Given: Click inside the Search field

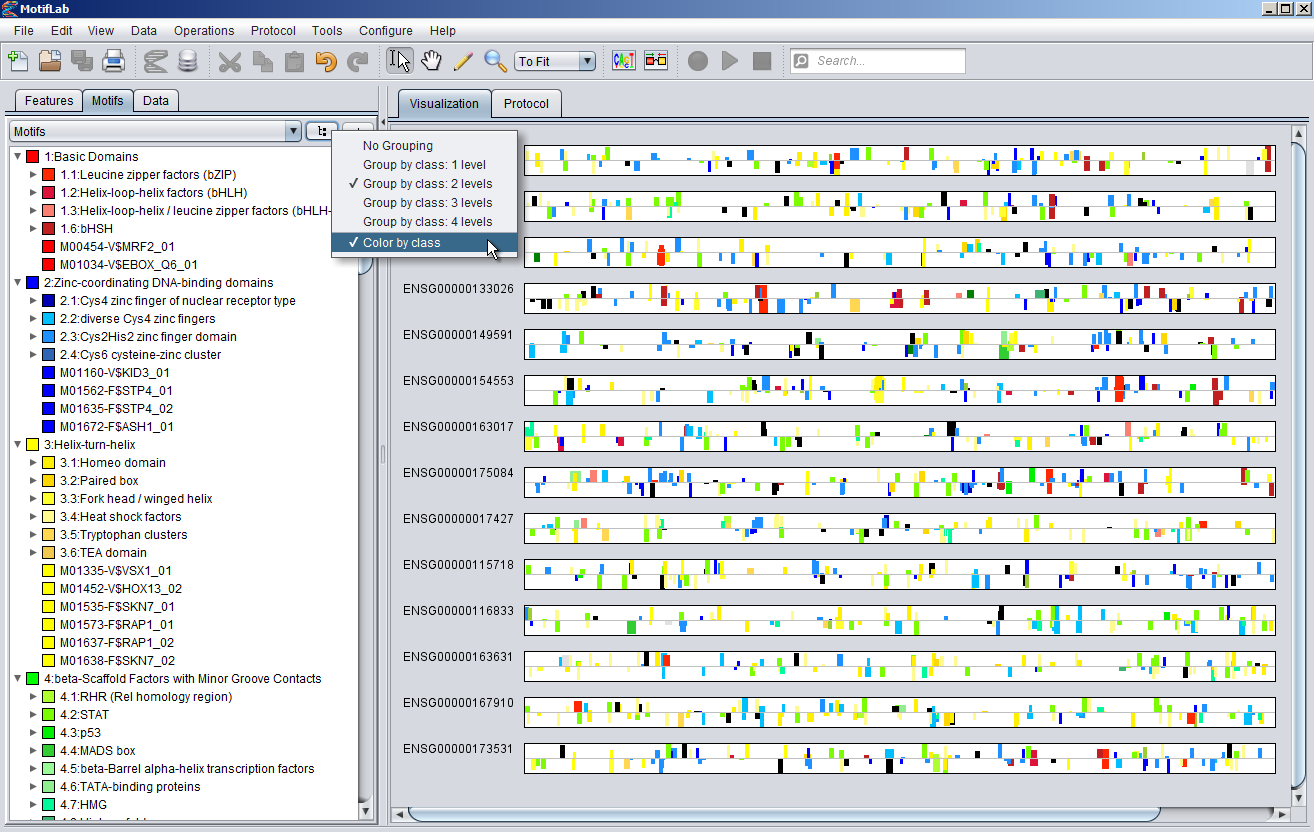Looking at the screenshot, I should (x=879, y=61).
